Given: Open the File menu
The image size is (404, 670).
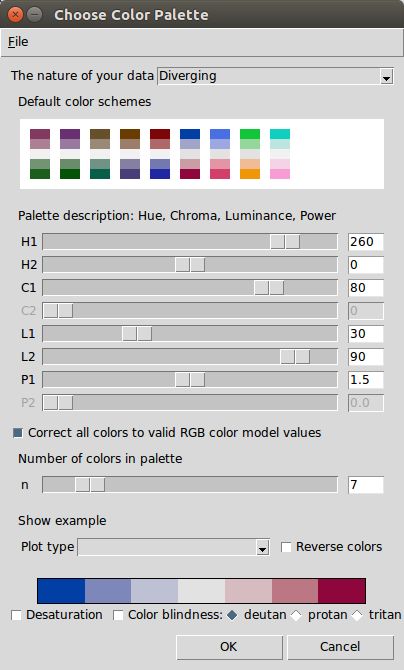Looking at the screenshot, I should point(18,42).
